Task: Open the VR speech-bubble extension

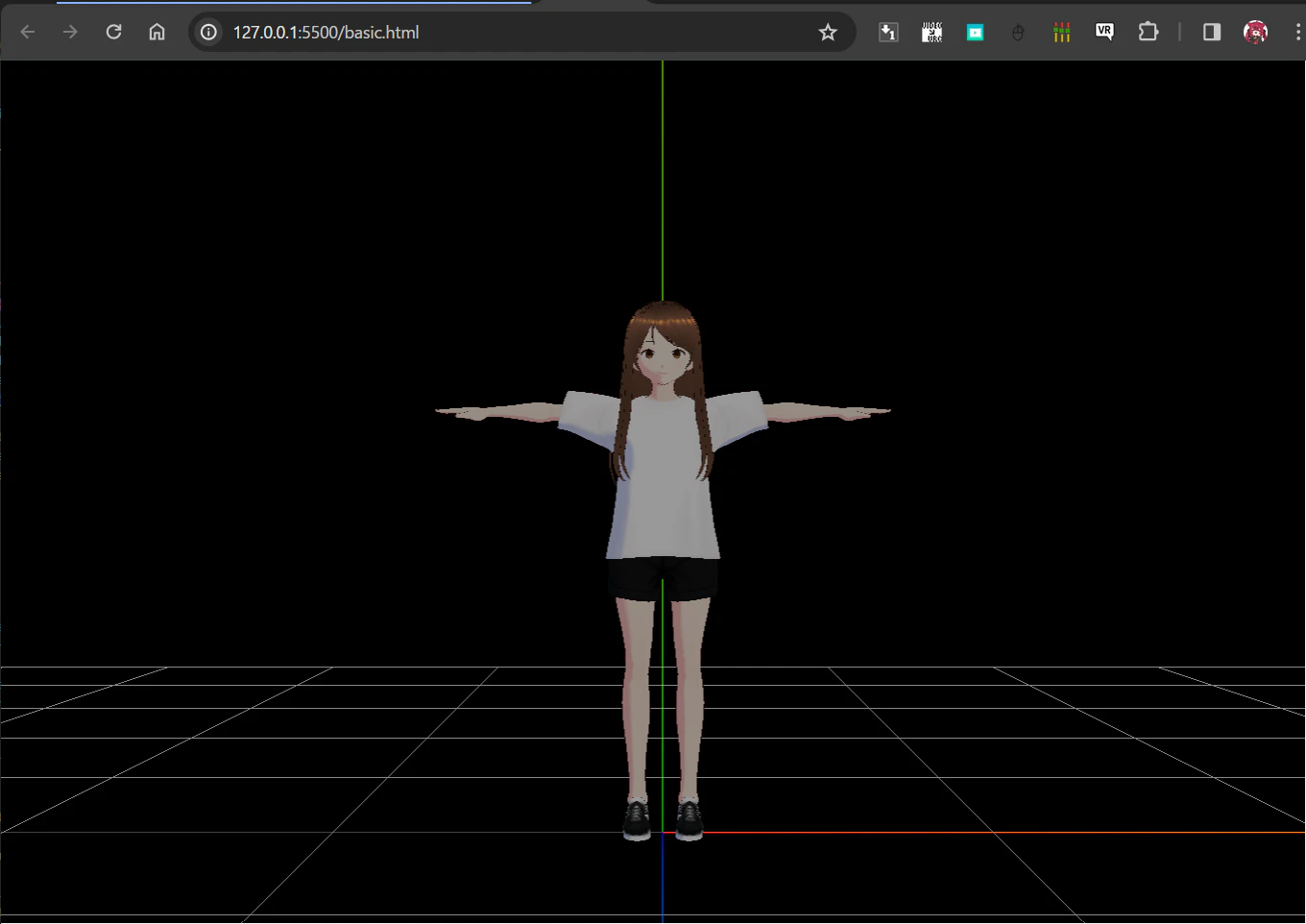Action: 1104,33
